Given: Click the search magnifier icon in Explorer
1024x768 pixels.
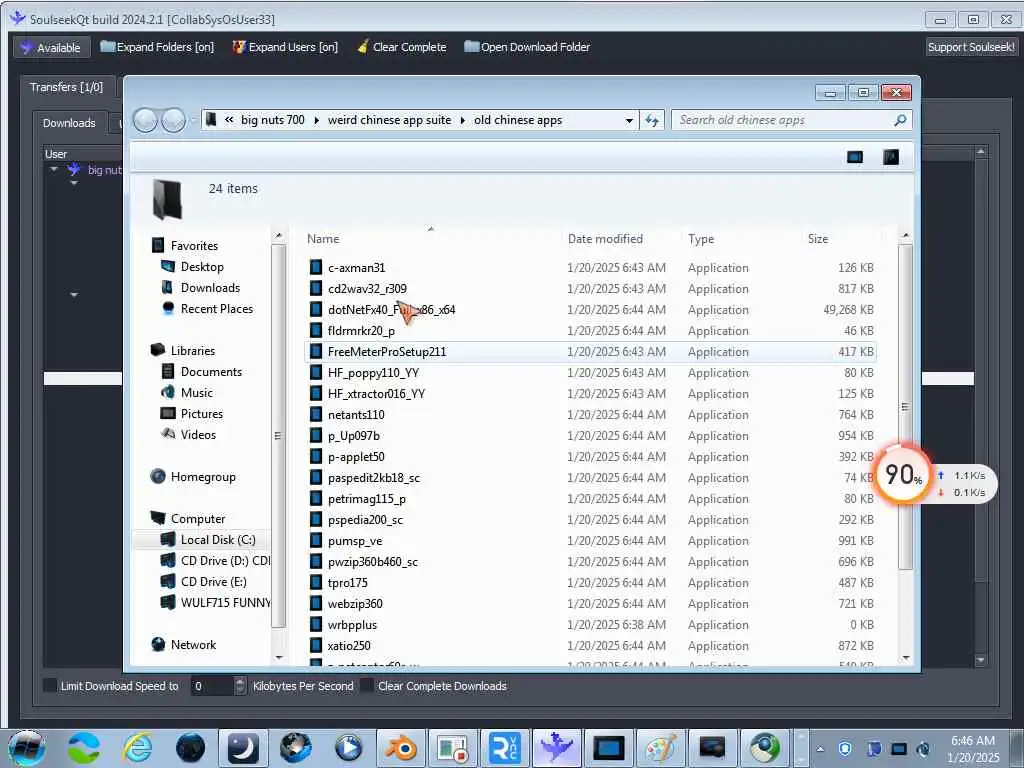Looking at the screenshot, I should click(x=900, y=120).
